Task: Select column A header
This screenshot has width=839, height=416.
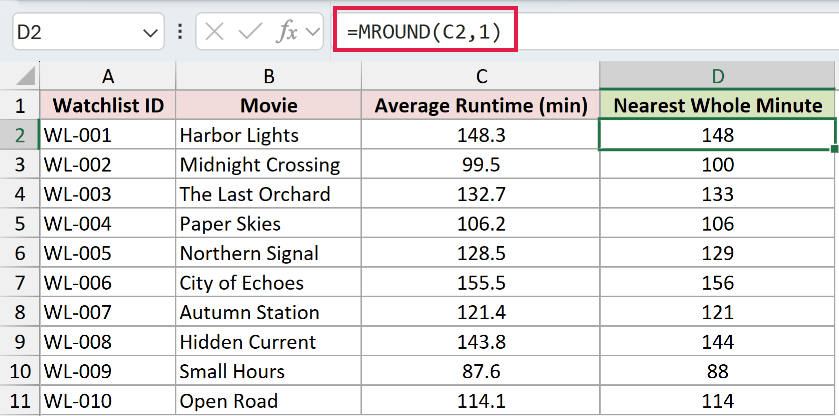Action: click(x=108, y=77)
